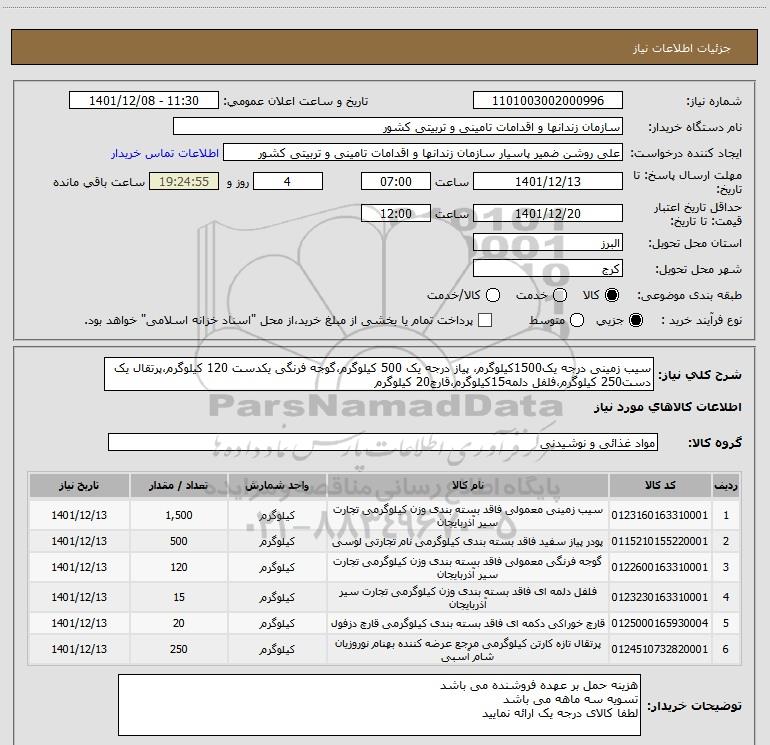
Task: Click product code 0124510732820001
Action: 660,649
